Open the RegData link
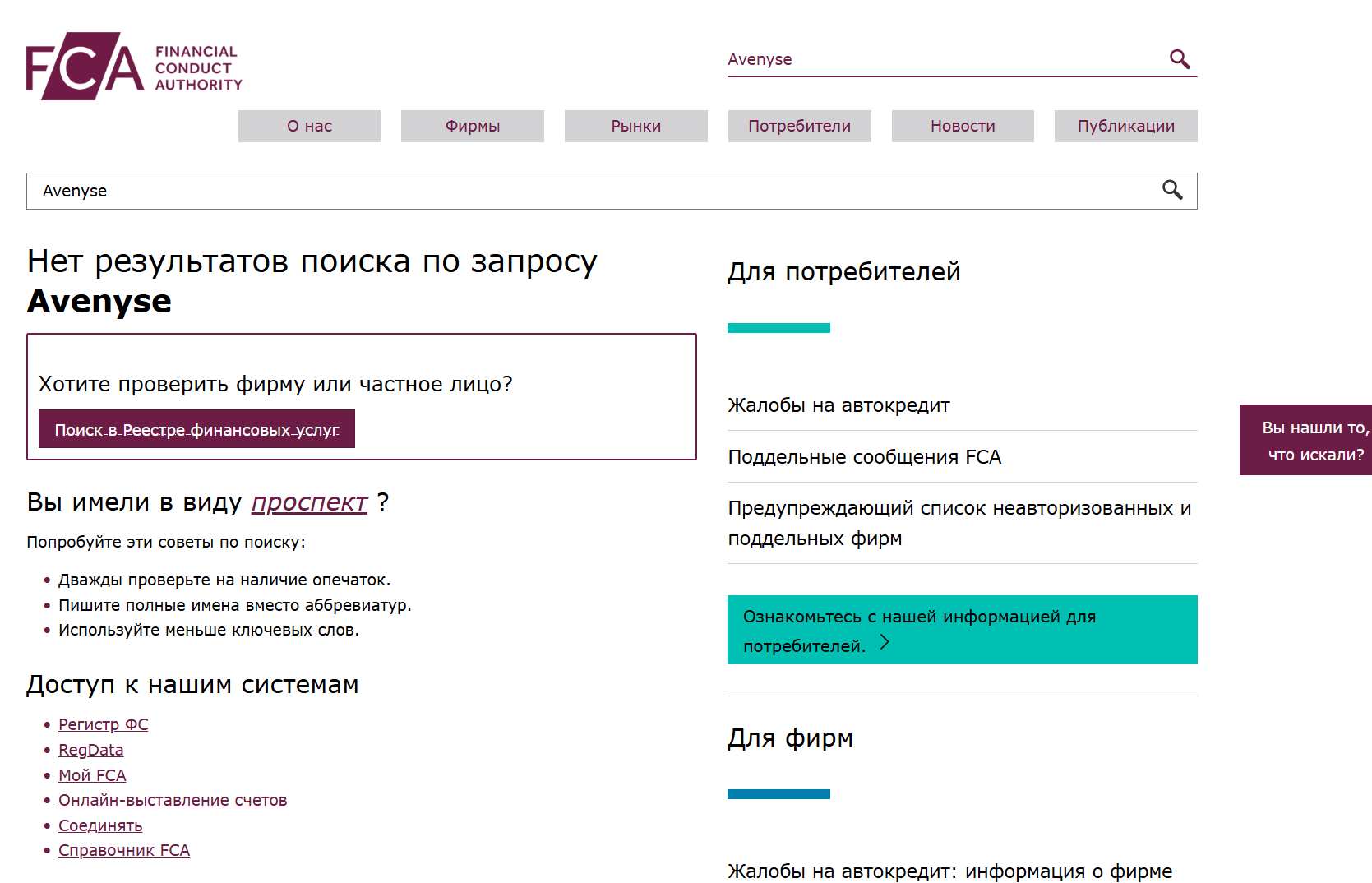Image resolution: width=1372 pixels, height=883 pixels. [91, 750]
